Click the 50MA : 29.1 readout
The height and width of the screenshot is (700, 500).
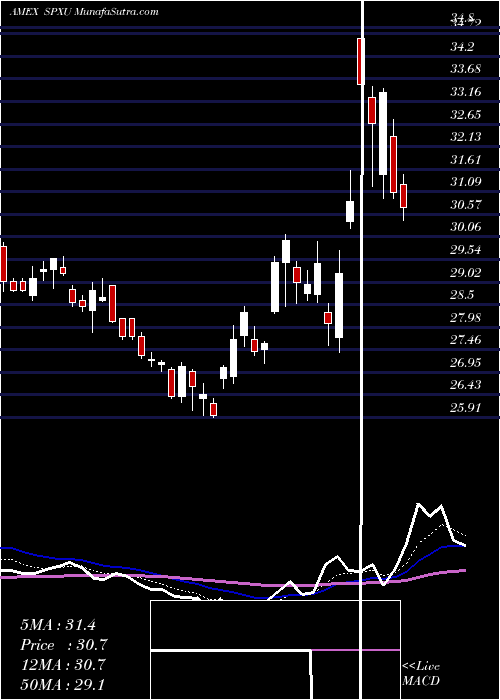click(x=63, y=684)
